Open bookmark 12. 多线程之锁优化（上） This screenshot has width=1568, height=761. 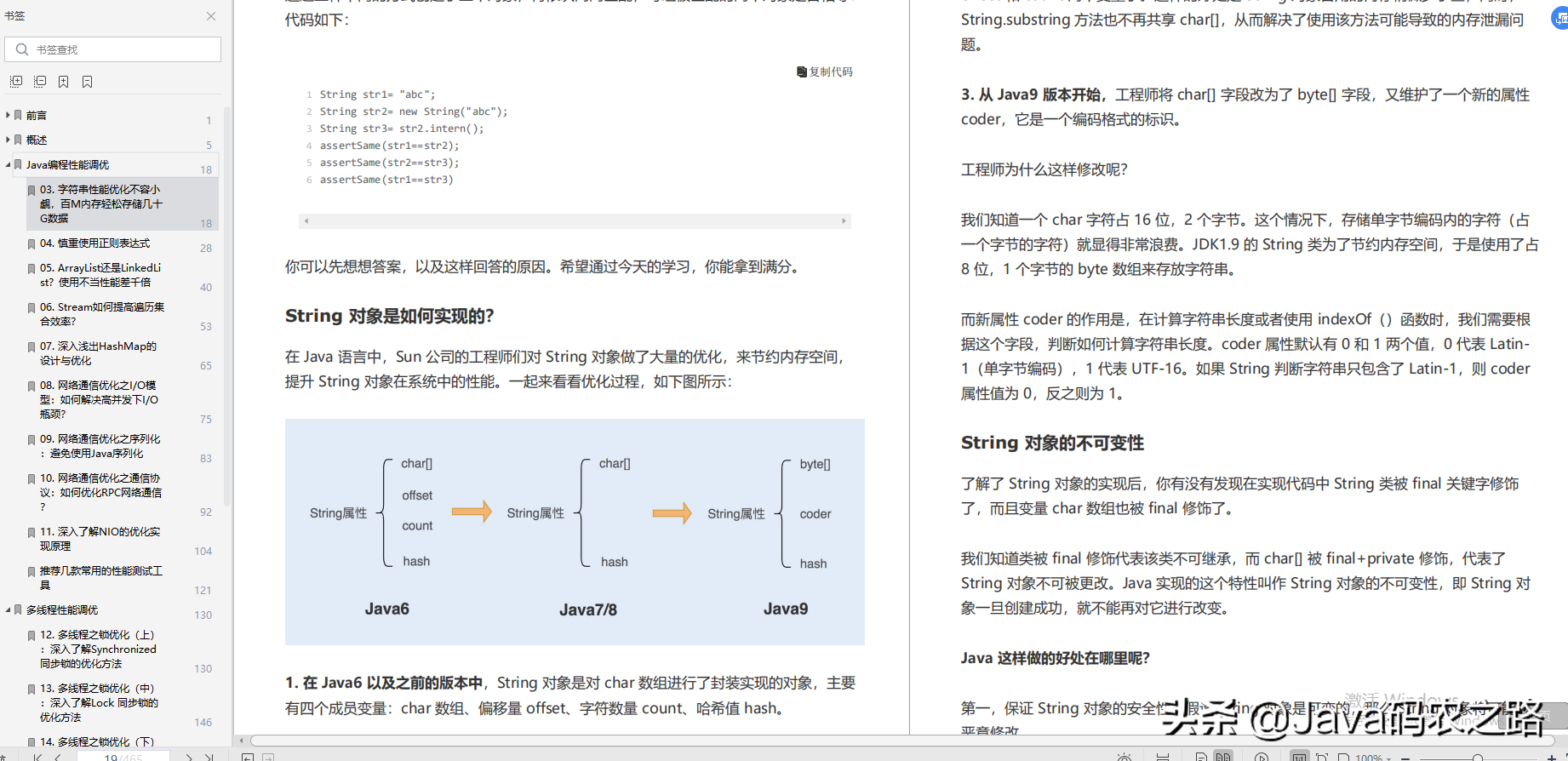(x=98, y=649)
